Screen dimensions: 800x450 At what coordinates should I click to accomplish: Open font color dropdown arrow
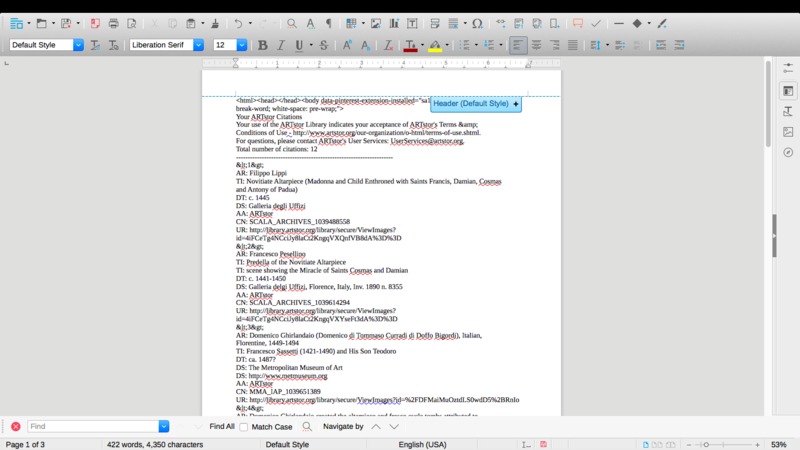422,45
